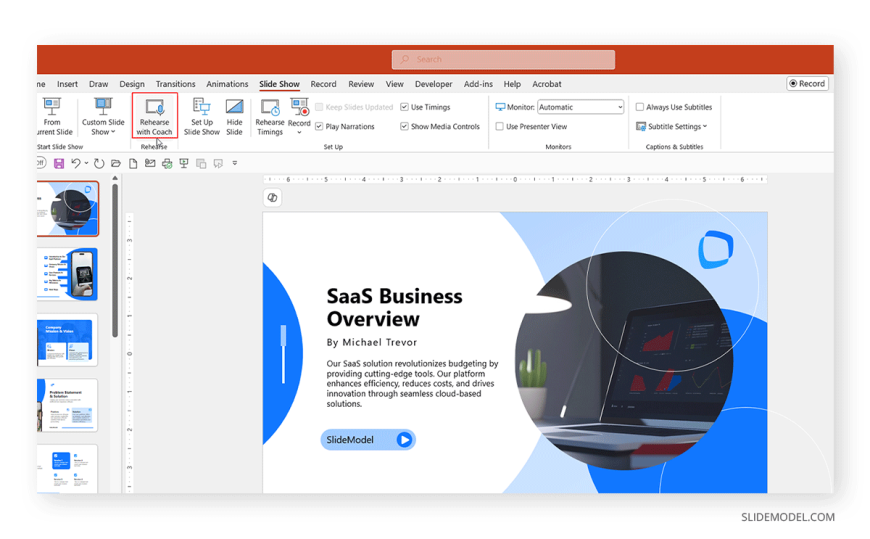The image size is (870, 539).
Task: Start slide show From Current Slide
Action: [54, 116]
